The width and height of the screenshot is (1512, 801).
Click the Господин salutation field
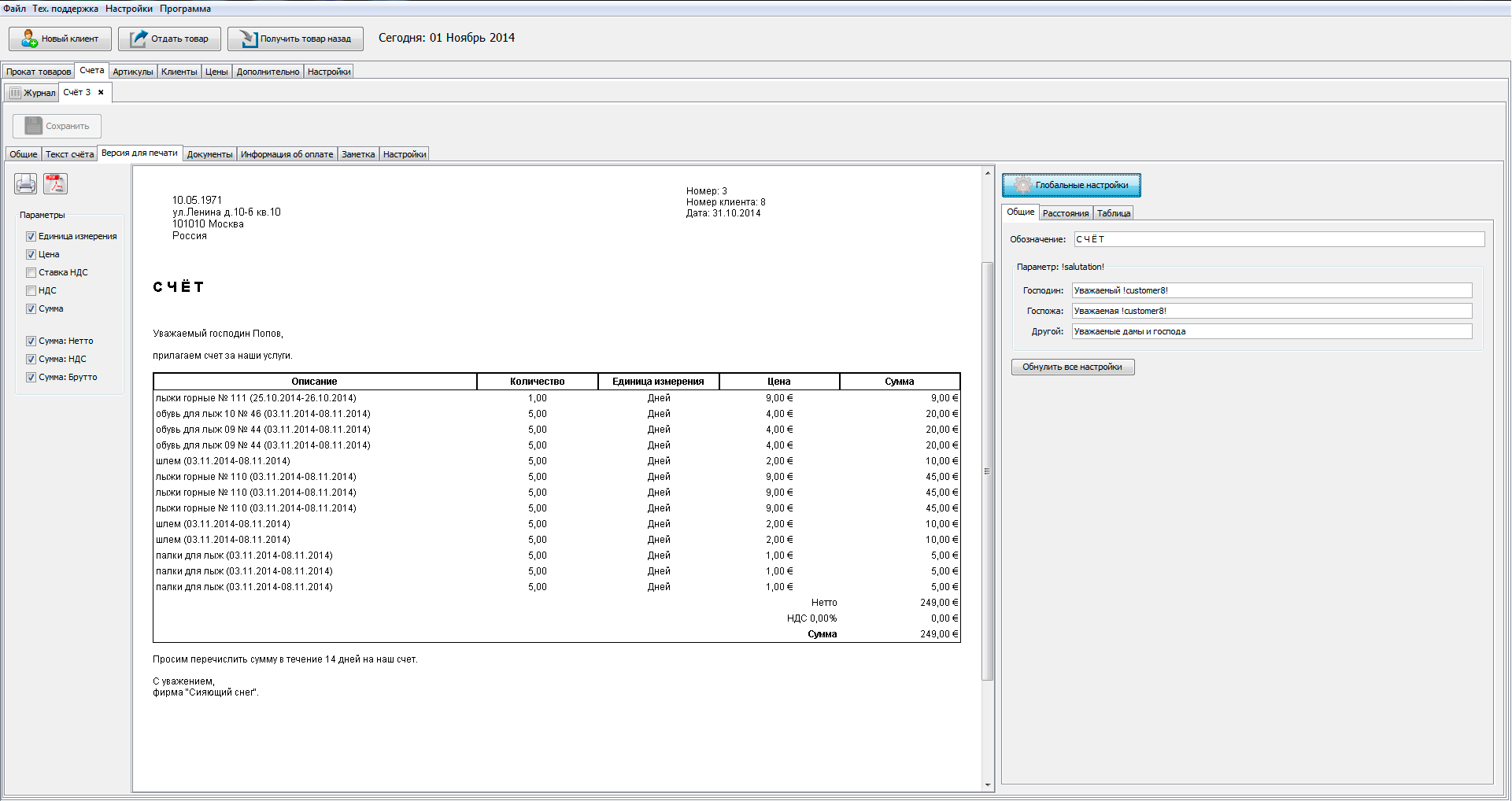1272,290
